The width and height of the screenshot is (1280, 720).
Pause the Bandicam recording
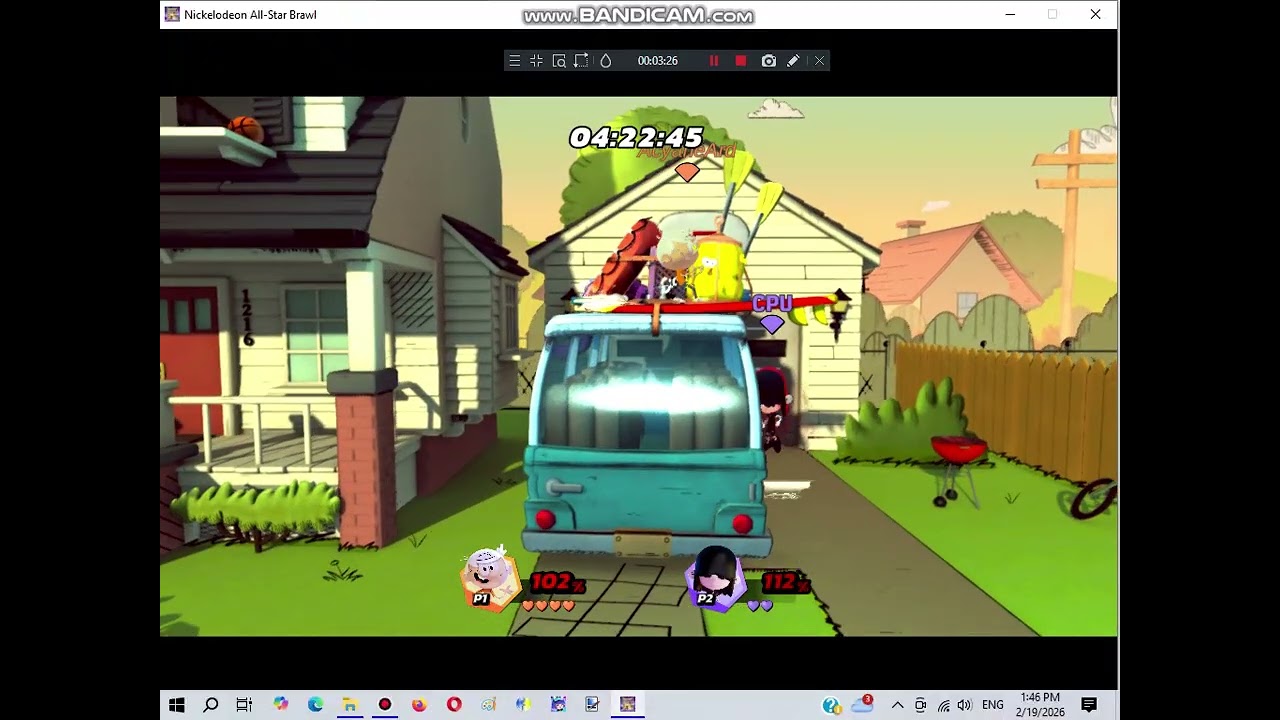pos(714,61)
